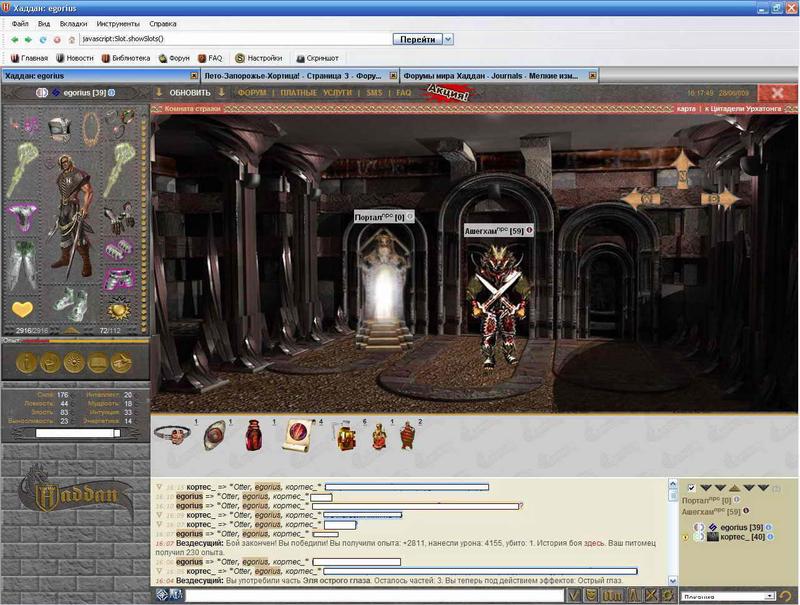Viewport: 800px width, 605px height.
Task: Select the rings equipment slot
Action: point(120,123)
